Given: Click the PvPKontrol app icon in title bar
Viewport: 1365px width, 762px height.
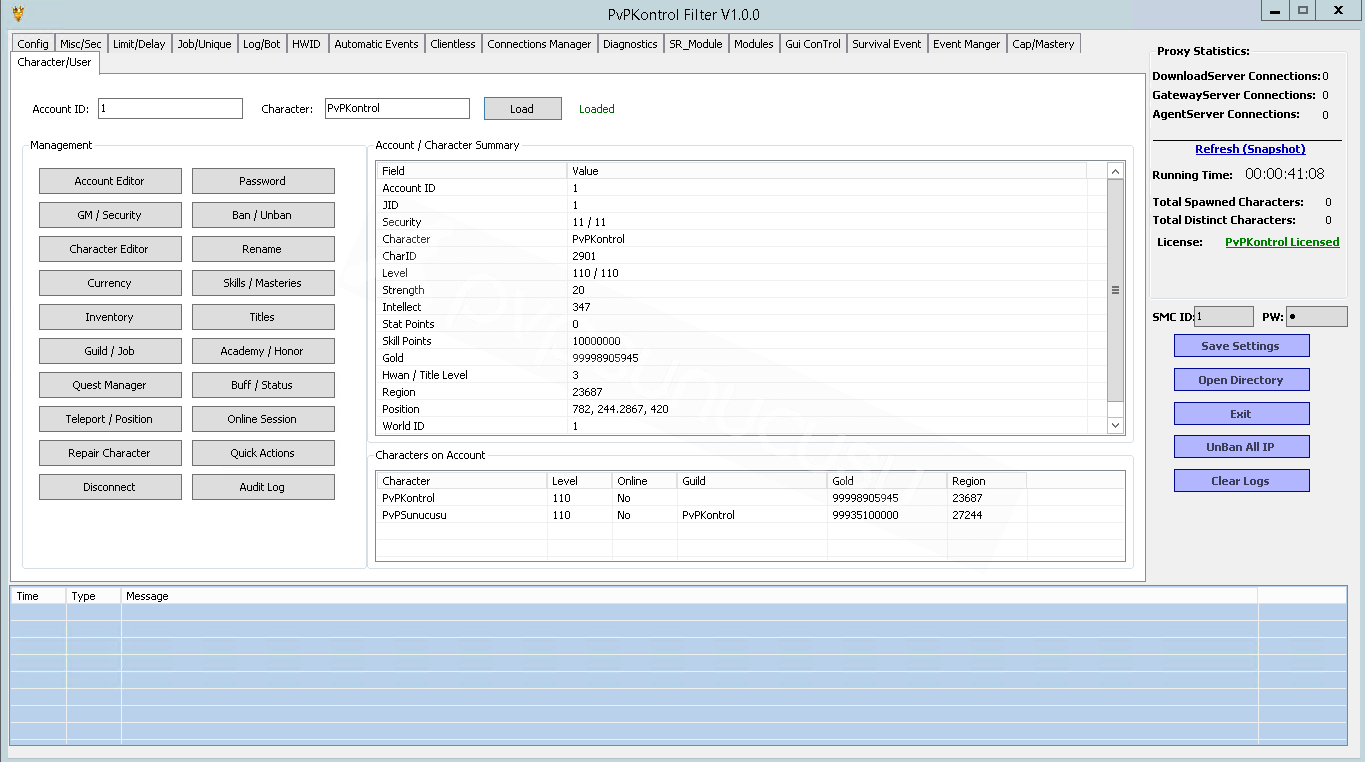Looking at the screenshot, I should 17,13.
